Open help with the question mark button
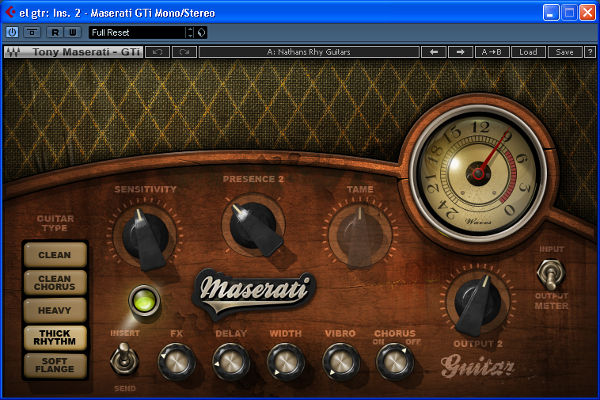600x400 pixels. (x=590, y=52)
